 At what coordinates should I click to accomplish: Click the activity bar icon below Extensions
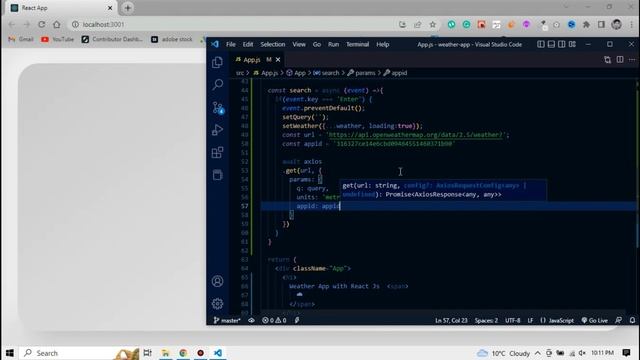218,175
